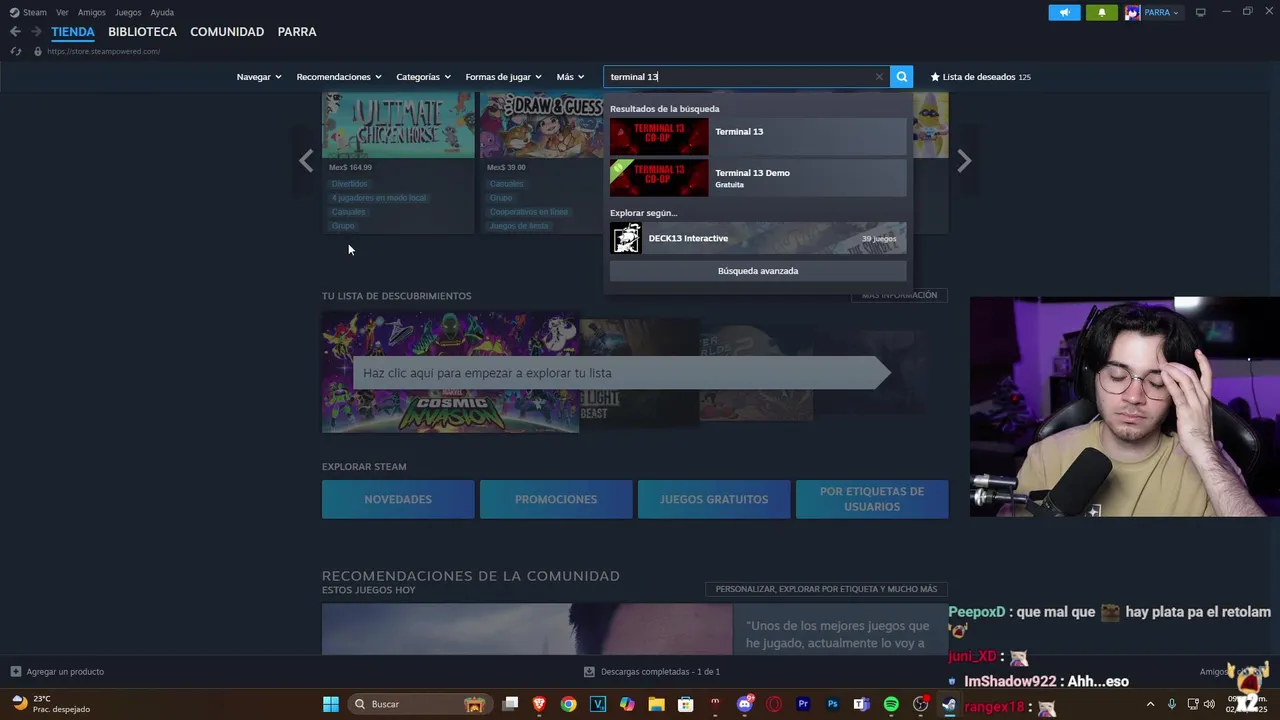Open the Ayuda menu
The image size is (1280, 720).
coord(162,12)
